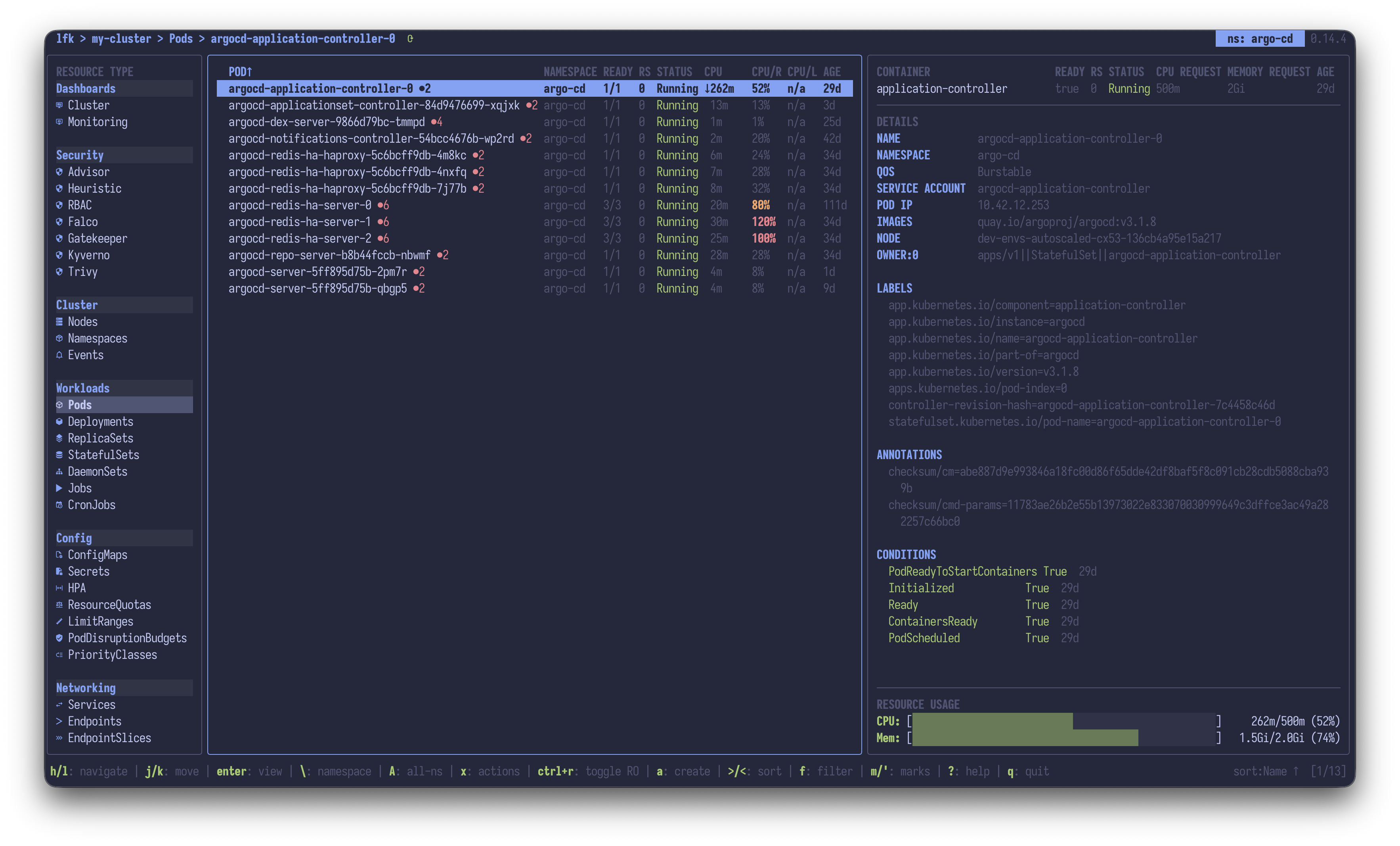Select Pods in the Workloads menu
Viewport: 1400px width, 846px height.
tap(124, 404)
